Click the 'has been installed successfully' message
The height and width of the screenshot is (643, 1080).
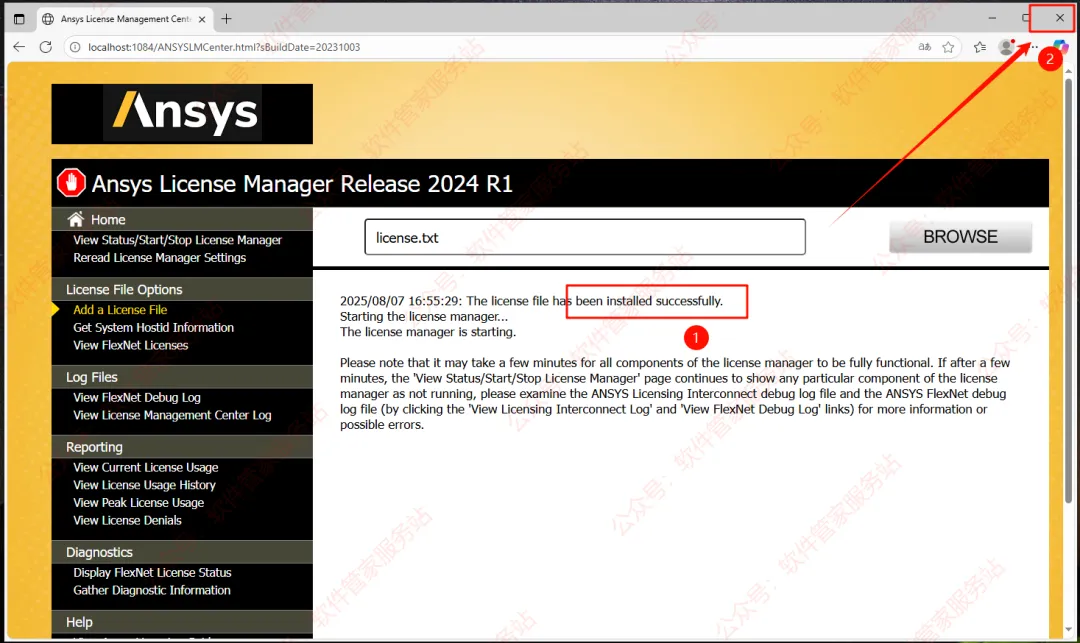point(638,301)
